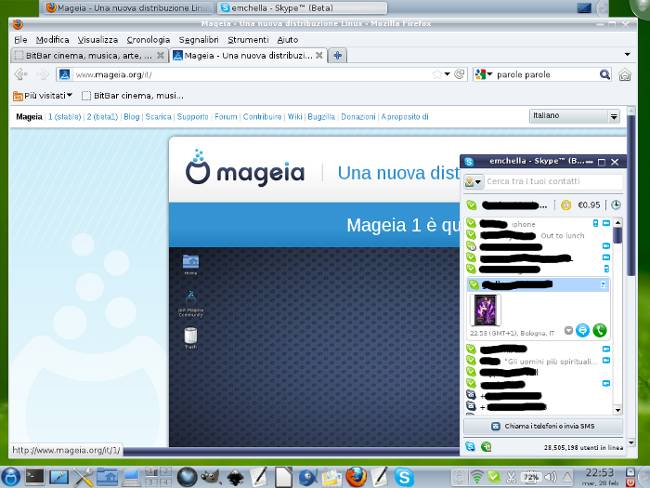Open the address bar history dropdown arrow

tap(447, 74)
